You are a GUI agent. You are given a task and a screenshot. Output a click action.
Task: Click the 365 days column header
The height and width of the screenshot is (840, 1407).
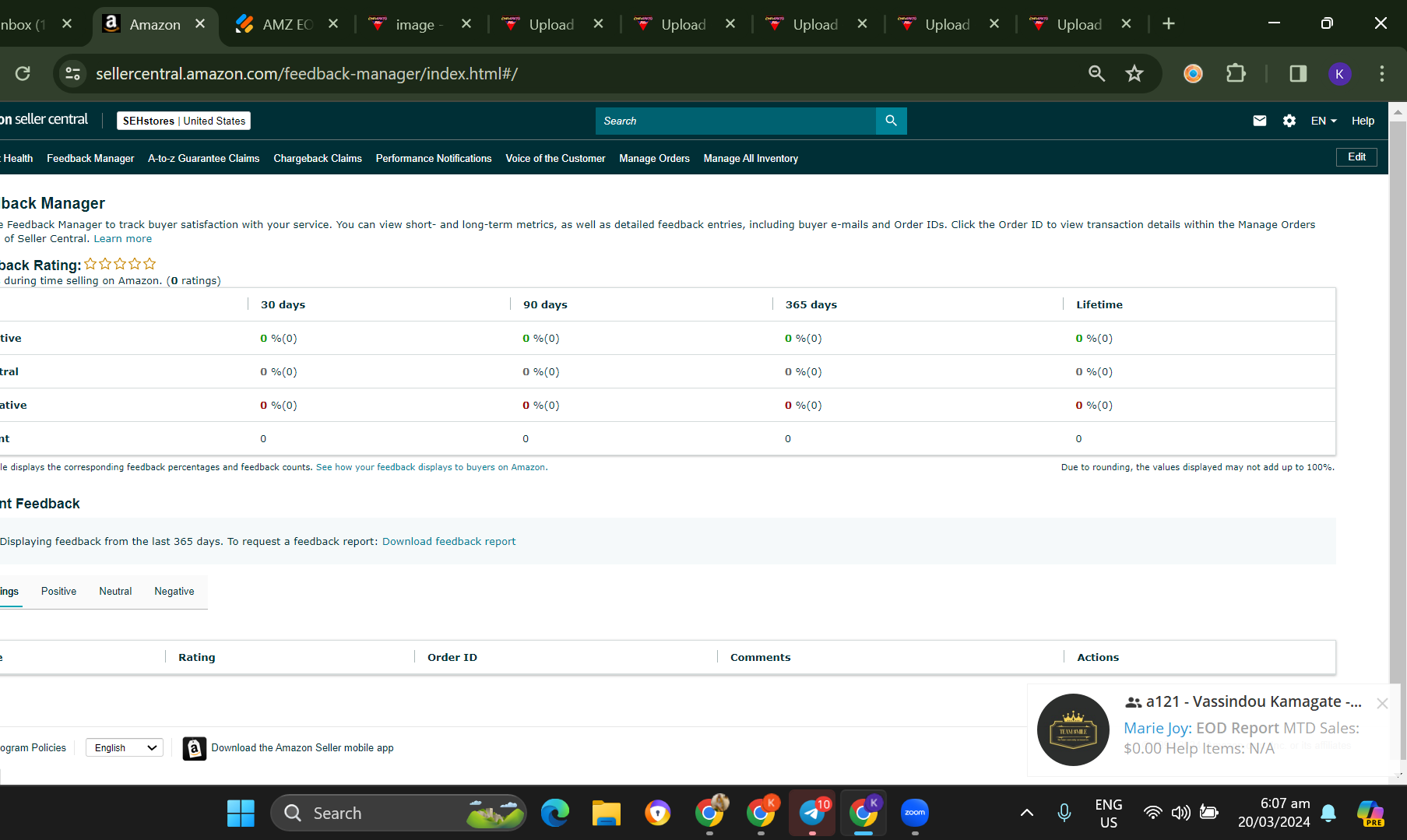point(811,305)
